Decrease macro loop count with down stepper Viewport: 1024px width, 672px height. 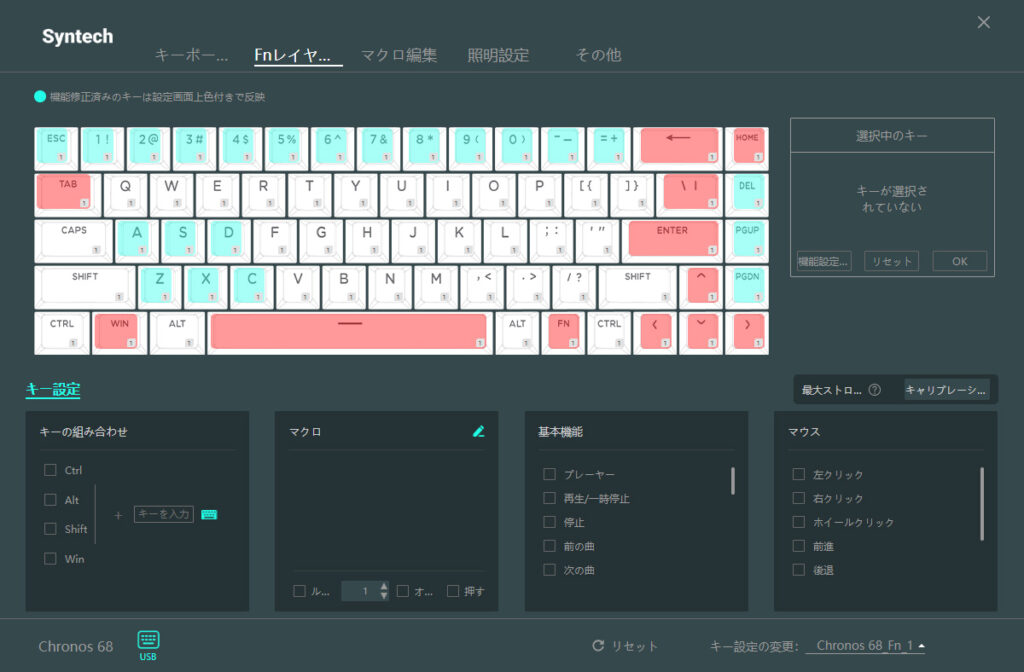tap(384, 596)
